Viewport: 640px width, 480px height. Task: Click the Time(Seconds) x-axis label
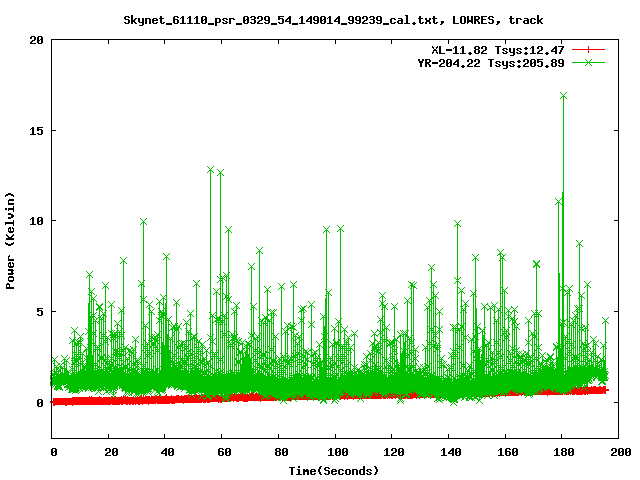pos(334,470)
